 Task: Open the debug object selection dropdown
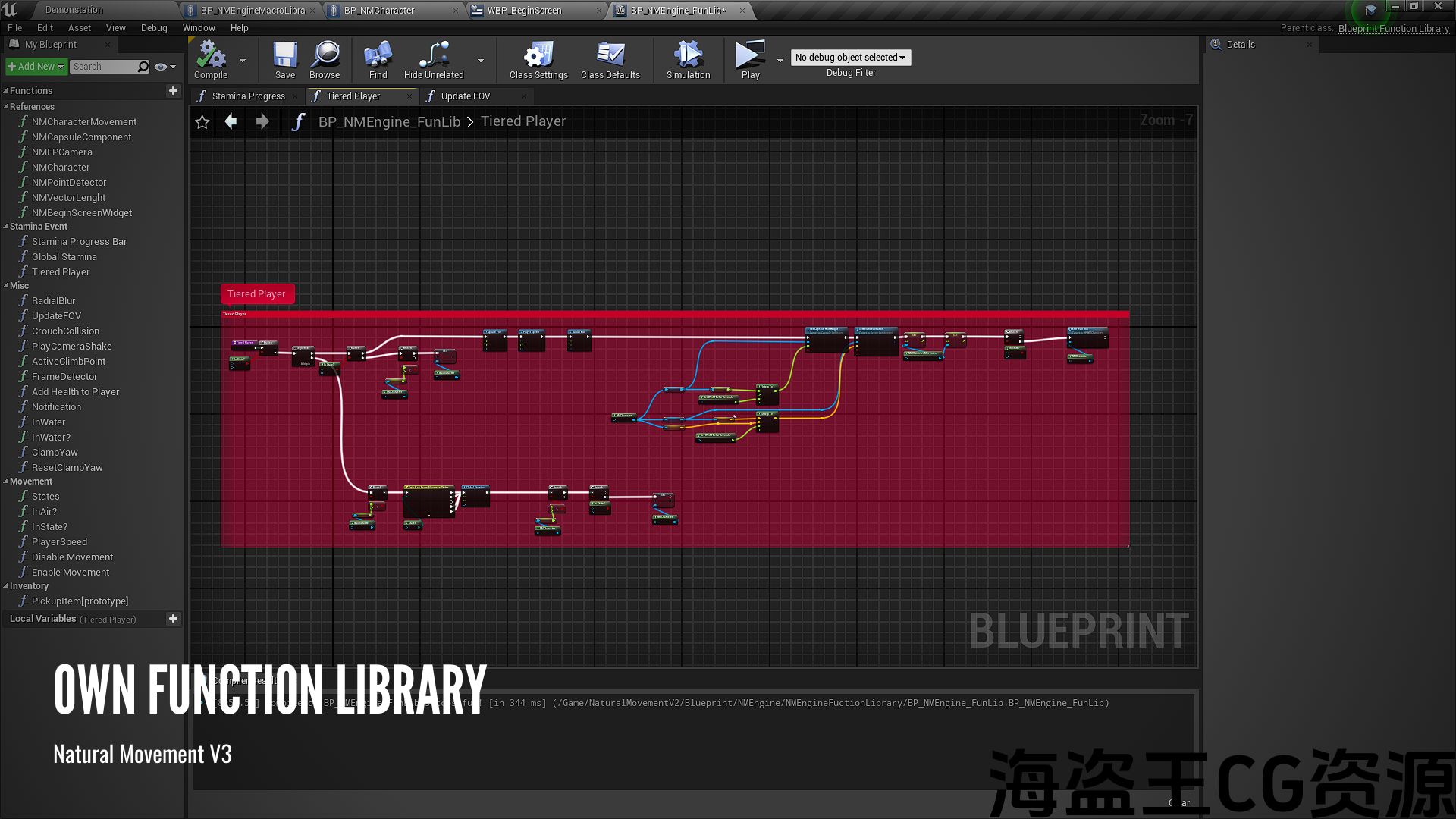pos(850,58)
